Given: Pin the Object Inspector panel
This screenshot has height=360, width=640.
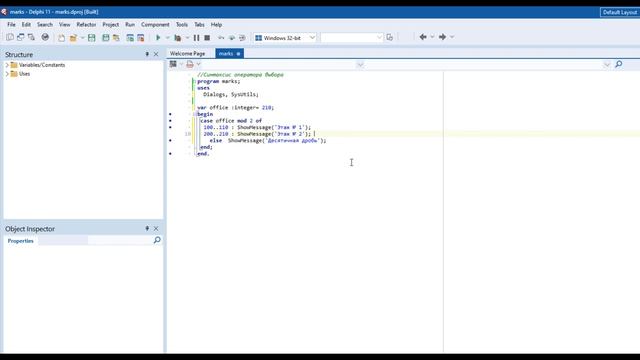Looking at the screenshot, I should pyautogui.click(x=147, y=228).
